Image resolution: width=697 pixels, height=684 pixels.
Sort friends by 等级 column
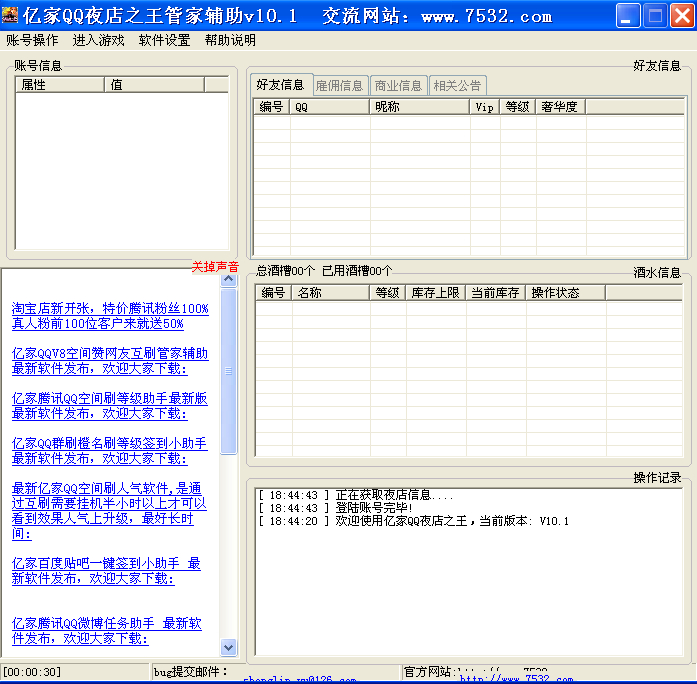coord(518,107)
